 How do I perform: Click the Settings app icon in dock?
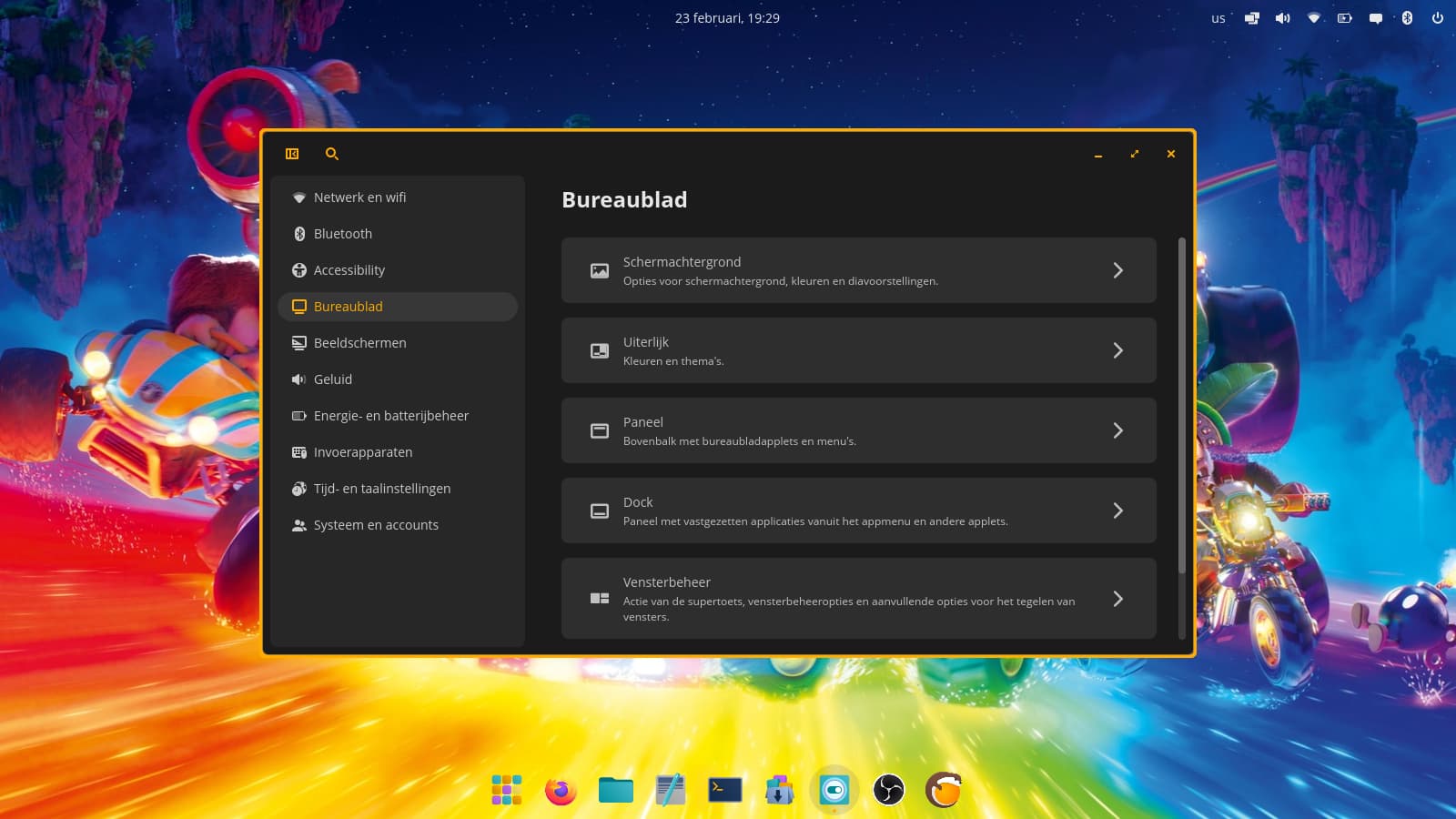tap(834, 790)
